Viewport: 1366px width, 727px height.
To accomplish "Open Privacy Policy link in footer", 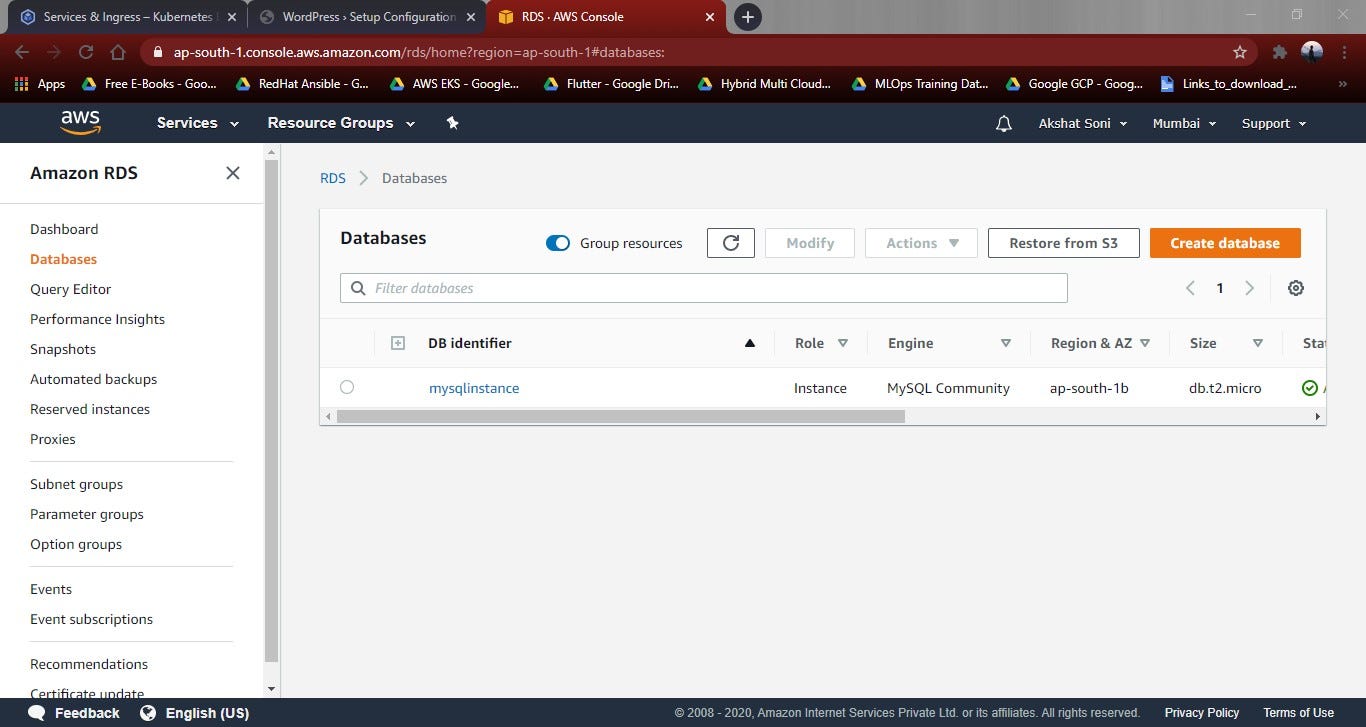I will [1202, 713].
